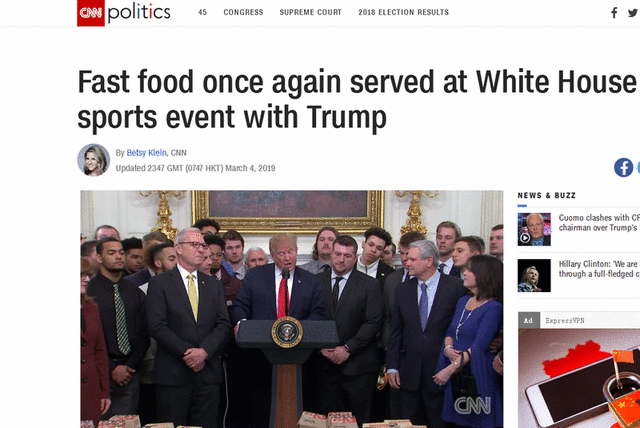Open the Supreme Court section
Screen dimensions: 640x428
[311, 12]
